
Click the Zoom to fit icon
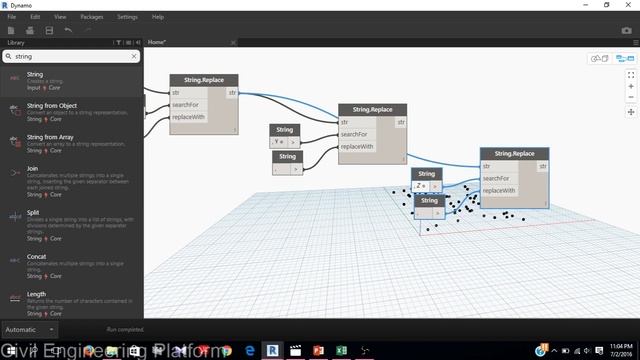[x=631, y=75]
